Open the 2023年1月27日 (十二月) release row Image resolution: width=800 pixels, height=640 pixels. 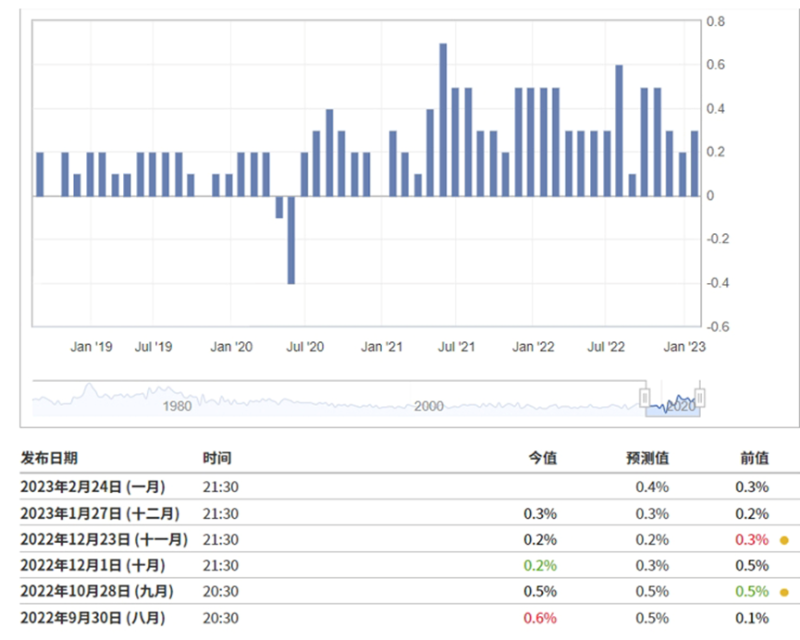99,513
